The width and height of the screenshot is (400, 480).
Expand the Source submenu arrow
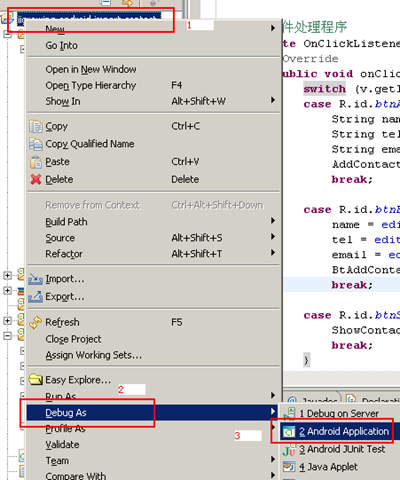273,237
